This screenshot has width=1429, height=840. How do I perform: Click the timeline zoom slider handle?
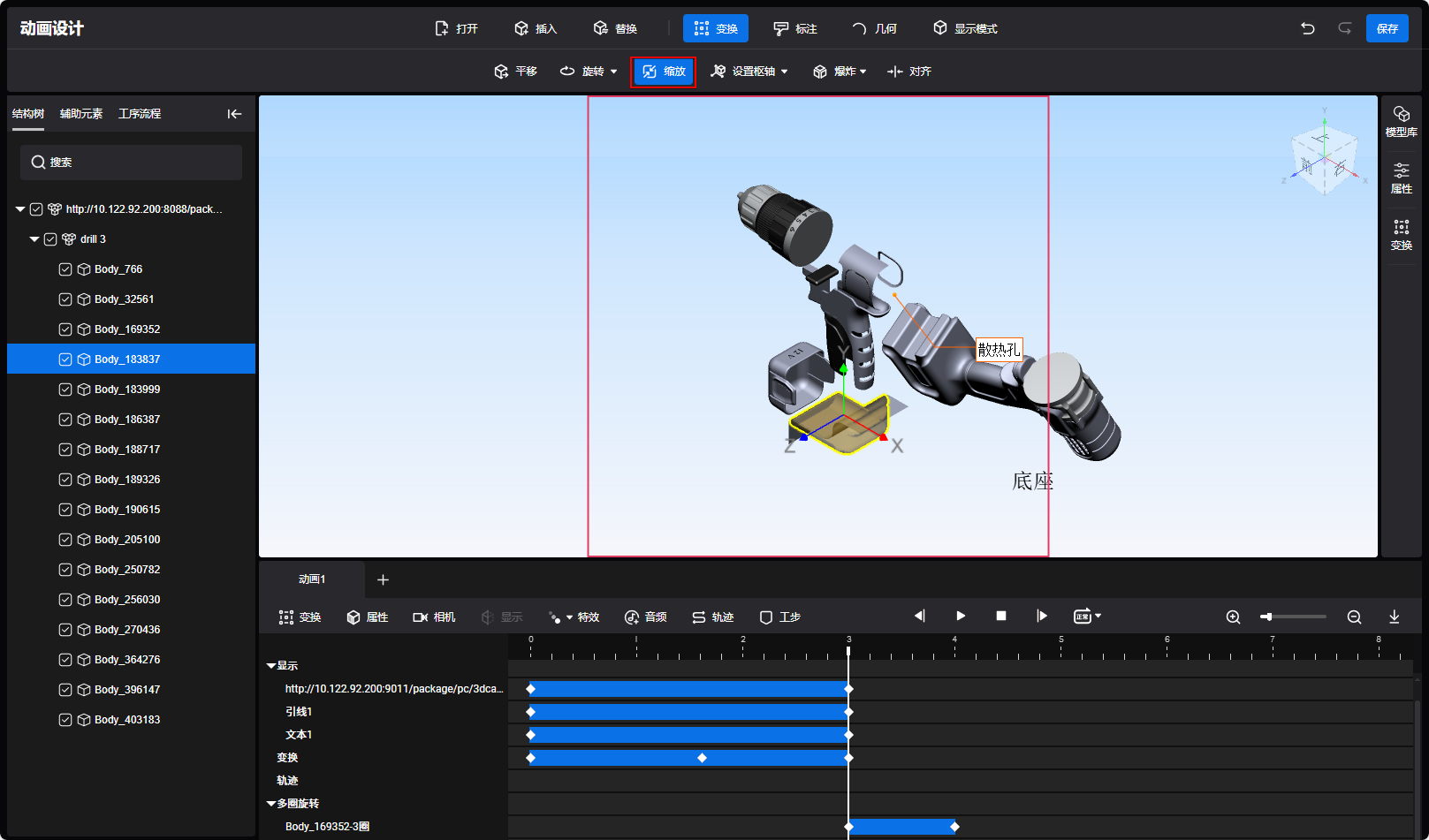(1267, 617)
